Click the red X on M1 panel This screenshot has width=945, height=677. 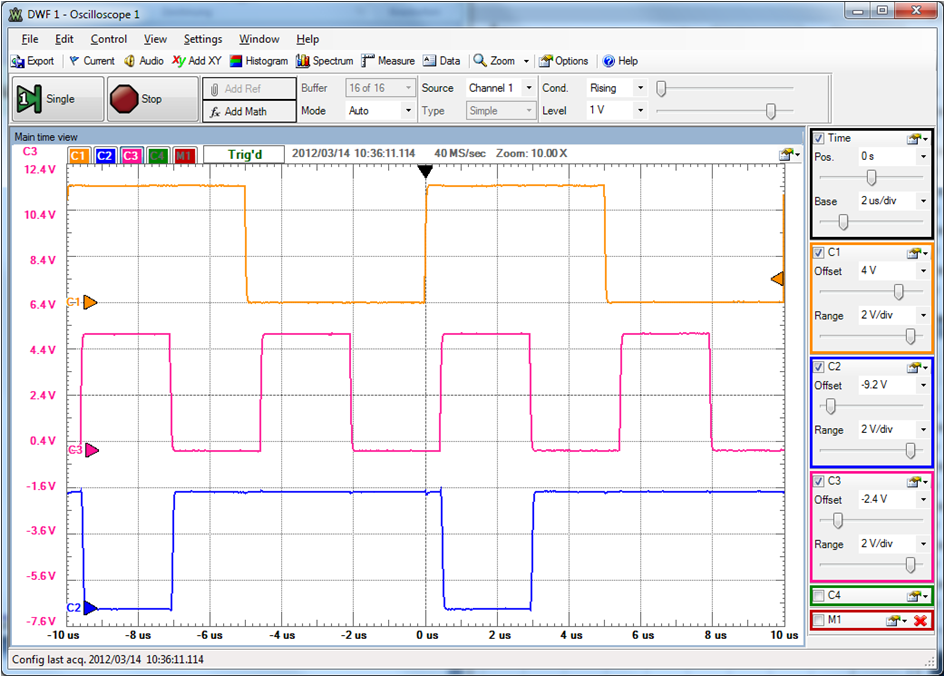pyautogui.click(x=920, y=621)
